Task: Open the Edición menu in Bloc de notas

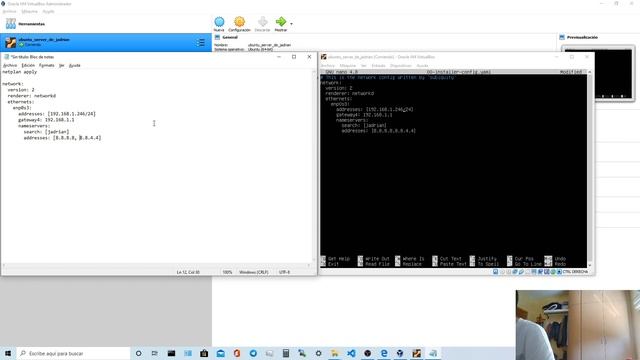Action: [28, 65]
